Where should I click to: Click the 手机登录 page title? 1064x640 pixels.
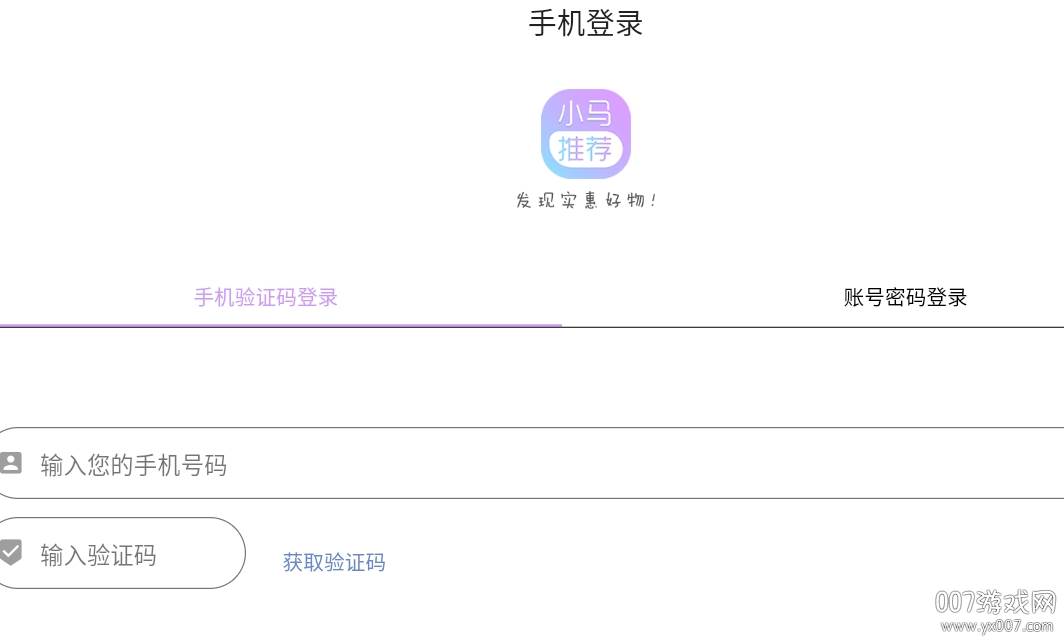pos(585,23)
